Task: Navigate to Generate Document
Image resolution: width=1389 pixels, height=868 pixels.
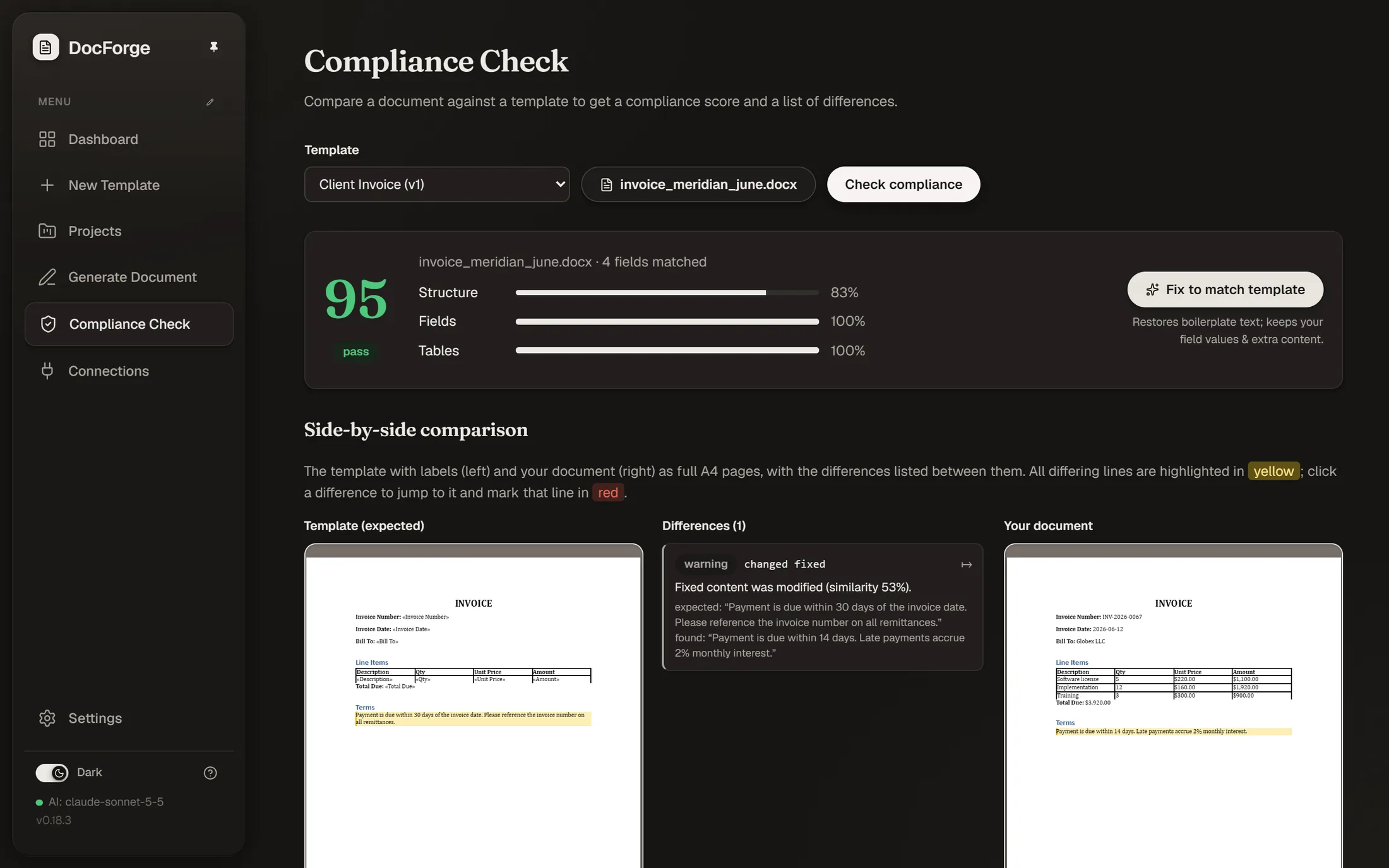Action: [x=129, y=277]
